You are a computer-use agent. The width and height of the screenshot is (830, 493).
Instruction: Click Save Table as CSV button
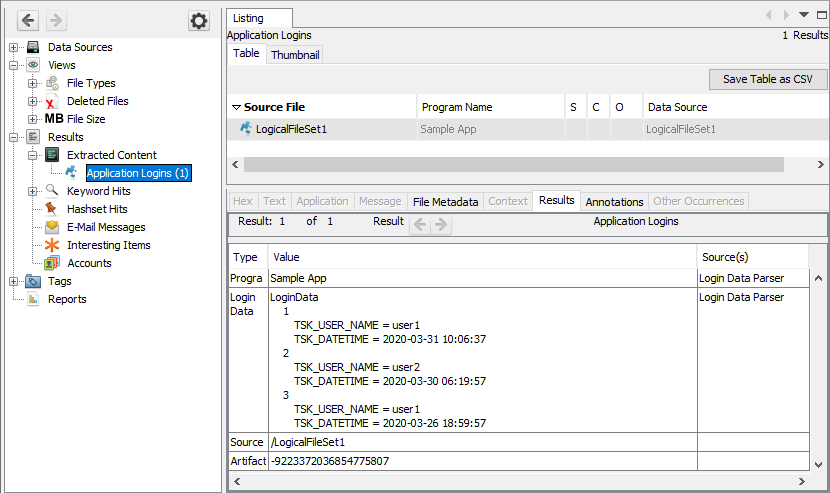[767, 79]
